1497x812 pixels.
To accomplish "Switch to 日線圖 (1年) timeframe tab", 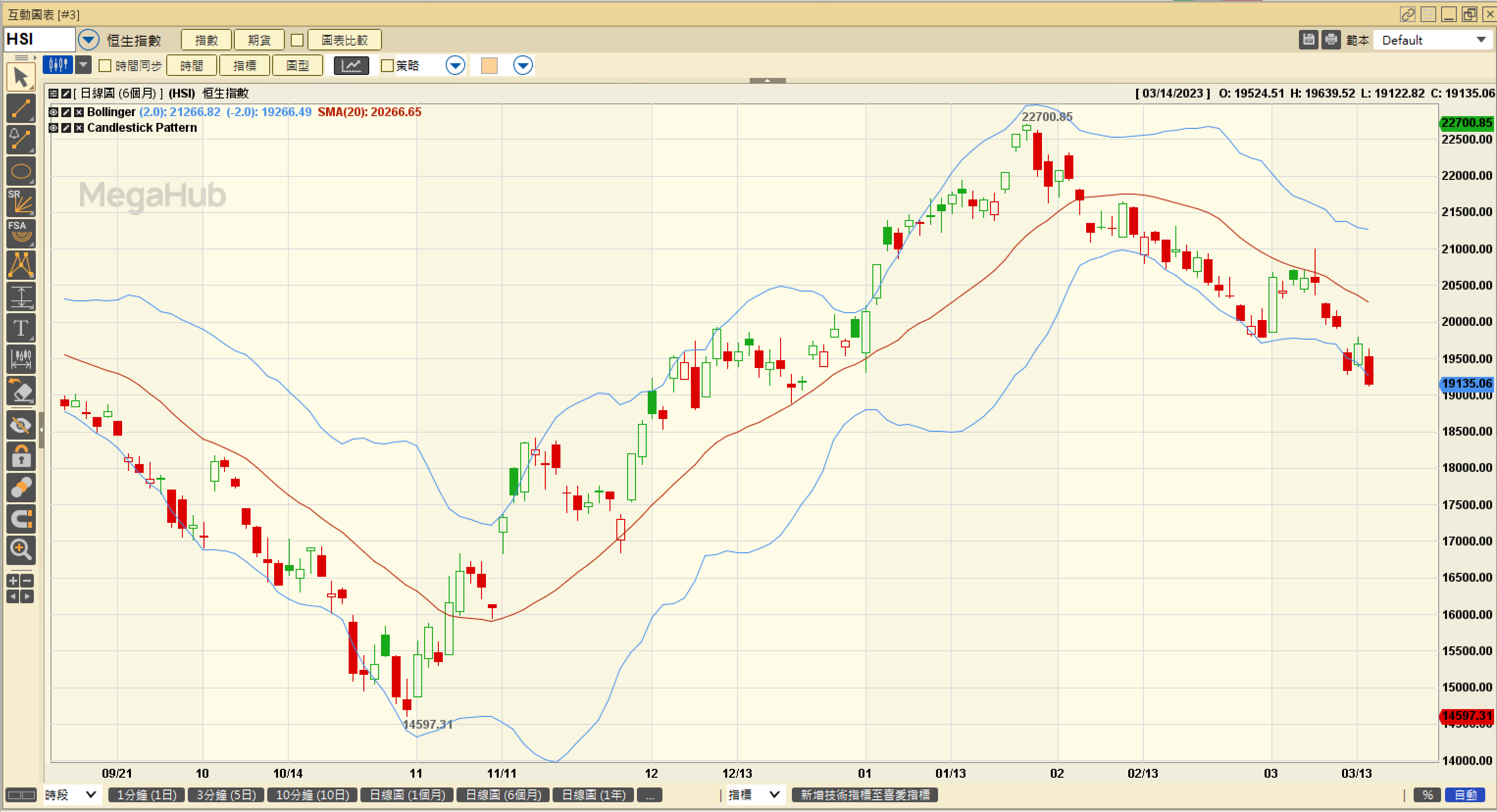I will pyautogui.click(x=593, y=794).
